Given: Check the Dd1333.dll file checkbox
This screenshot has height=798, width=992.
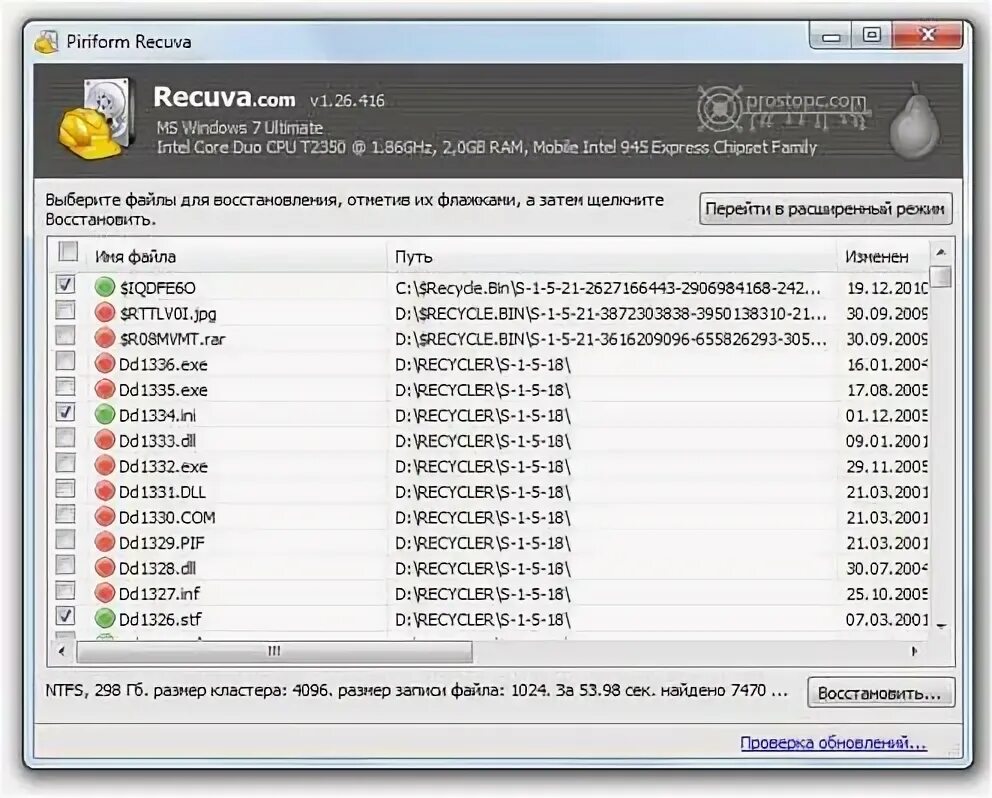Looking at the screenshot, I should (x=65, y=437).
